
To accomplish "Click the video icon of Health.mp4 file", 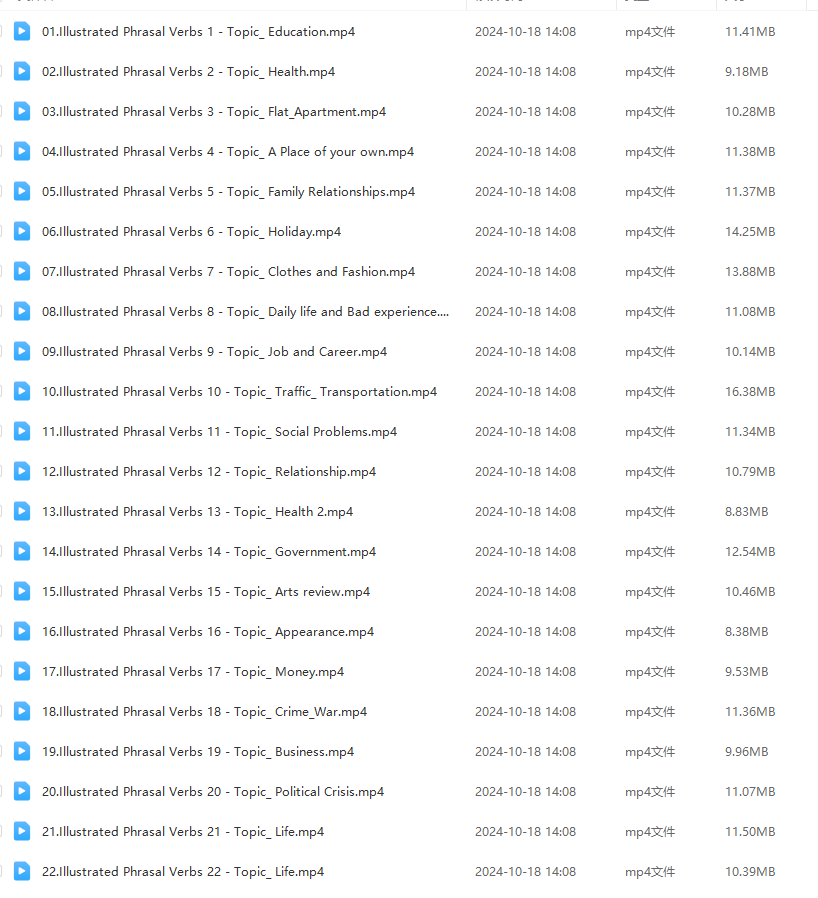I will pyautogui.click(x=21, y=71).
